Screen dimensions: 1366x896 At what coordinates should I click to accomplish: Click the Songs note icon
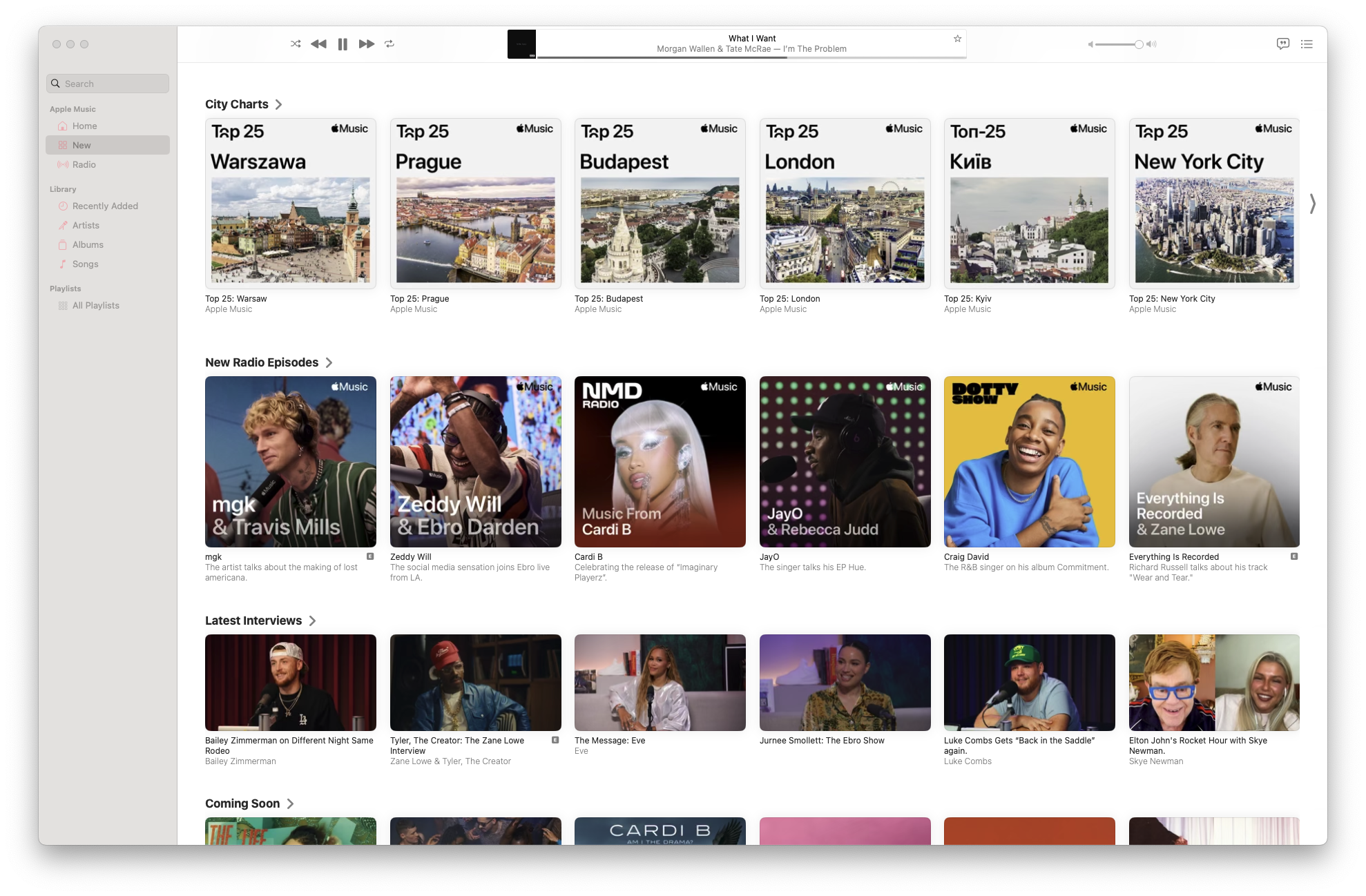coord(63,264)
